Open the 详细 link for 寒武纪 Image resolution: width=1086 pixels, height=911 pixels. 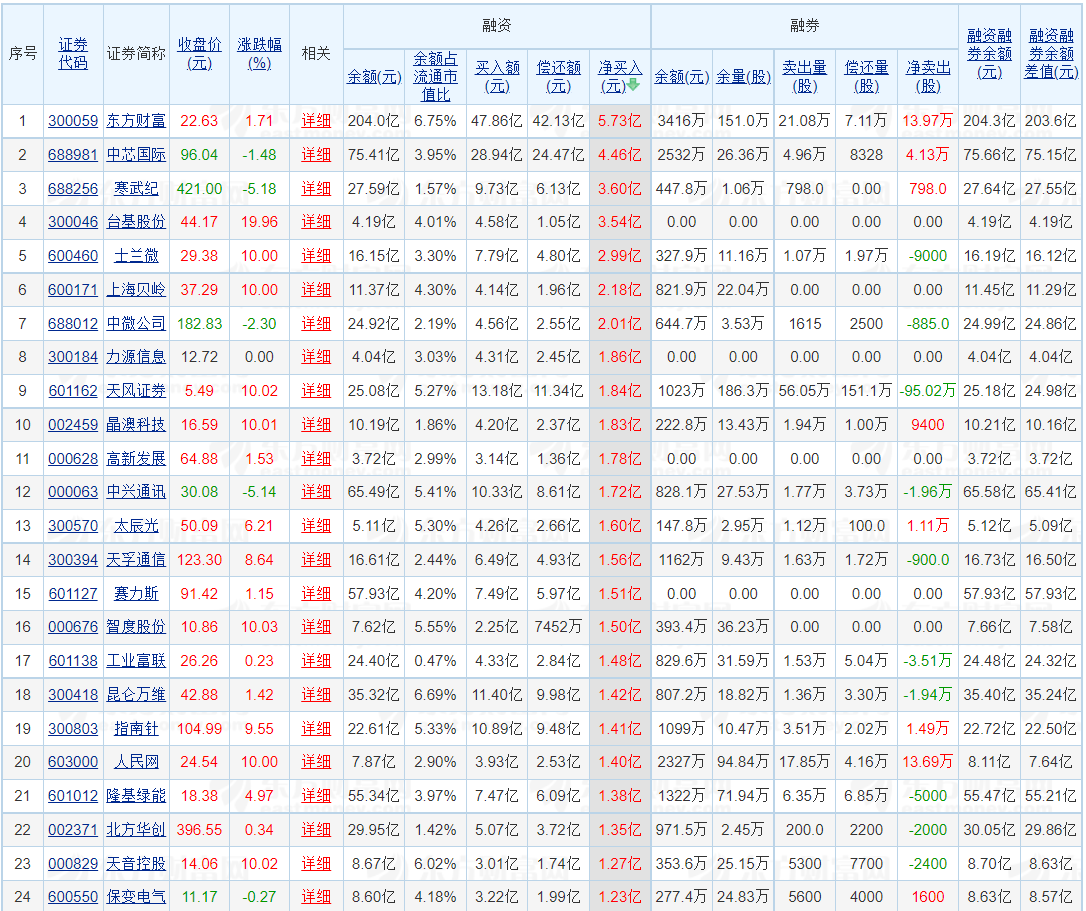(x=316, y=188)
